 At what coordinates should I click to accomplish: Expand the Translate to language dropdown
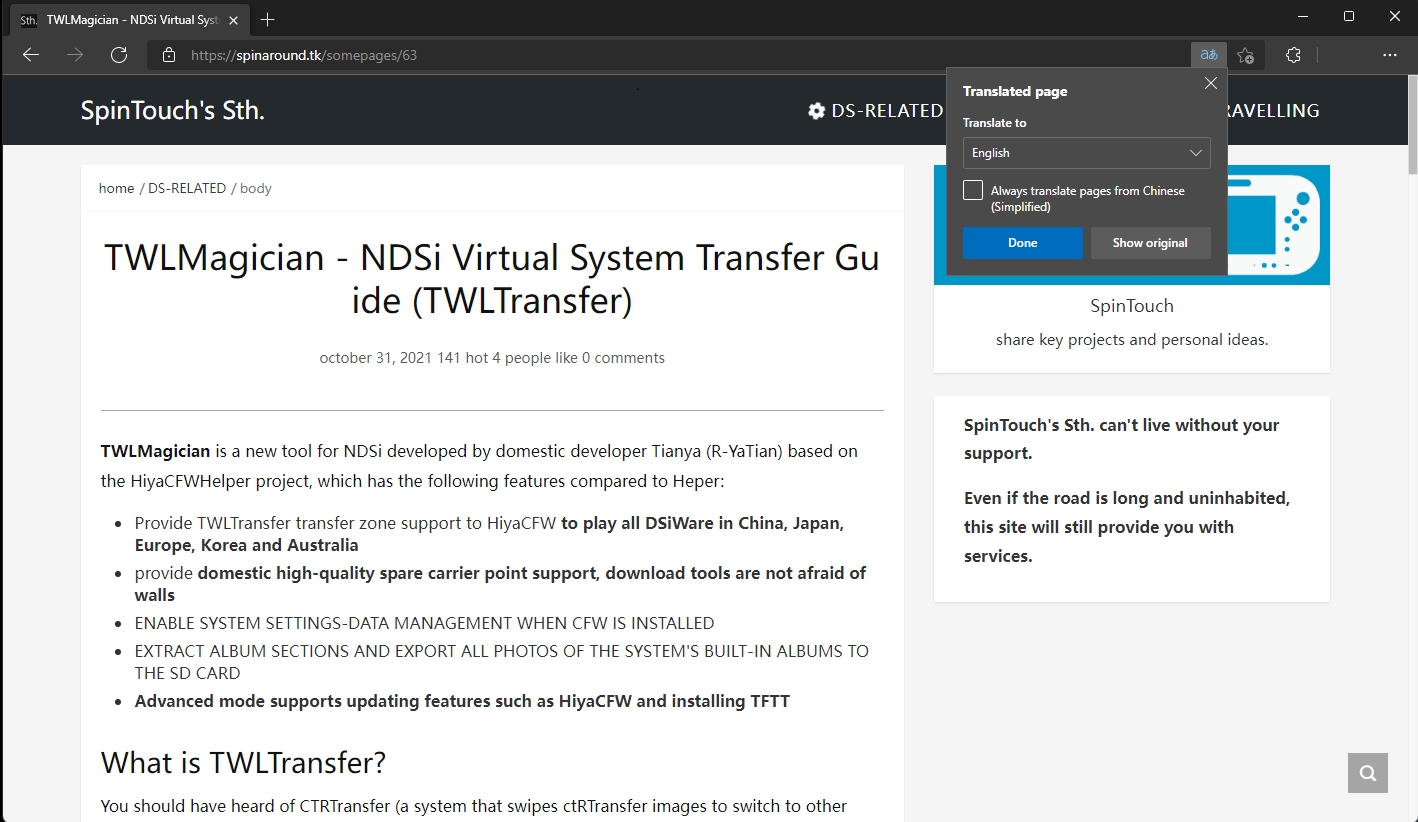1087,153
